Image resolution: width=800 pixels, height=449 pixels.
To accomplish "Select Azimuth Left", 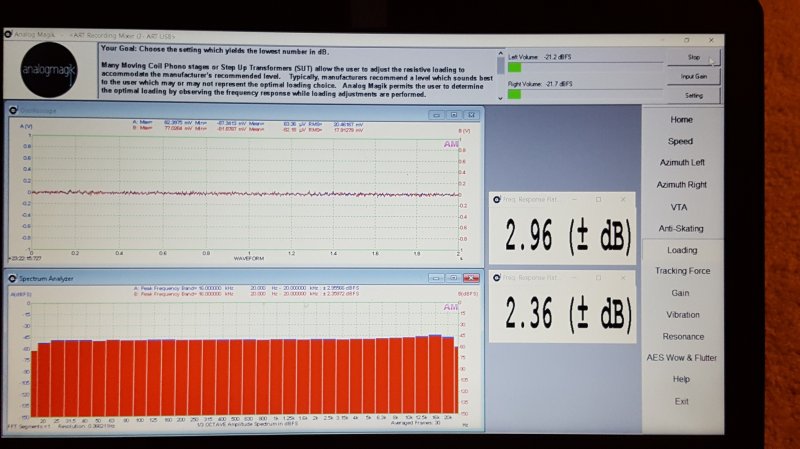I will tap(682, 163).
